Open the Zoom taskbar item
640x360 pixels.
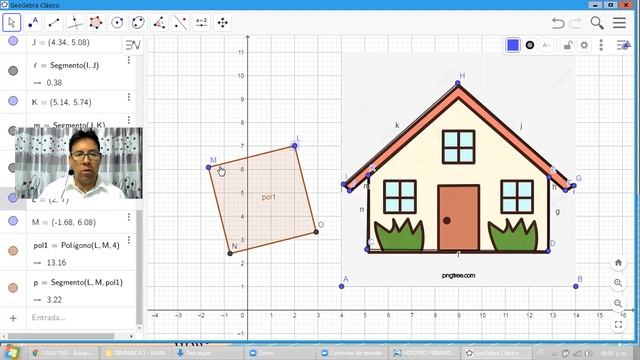click(280, 353)
